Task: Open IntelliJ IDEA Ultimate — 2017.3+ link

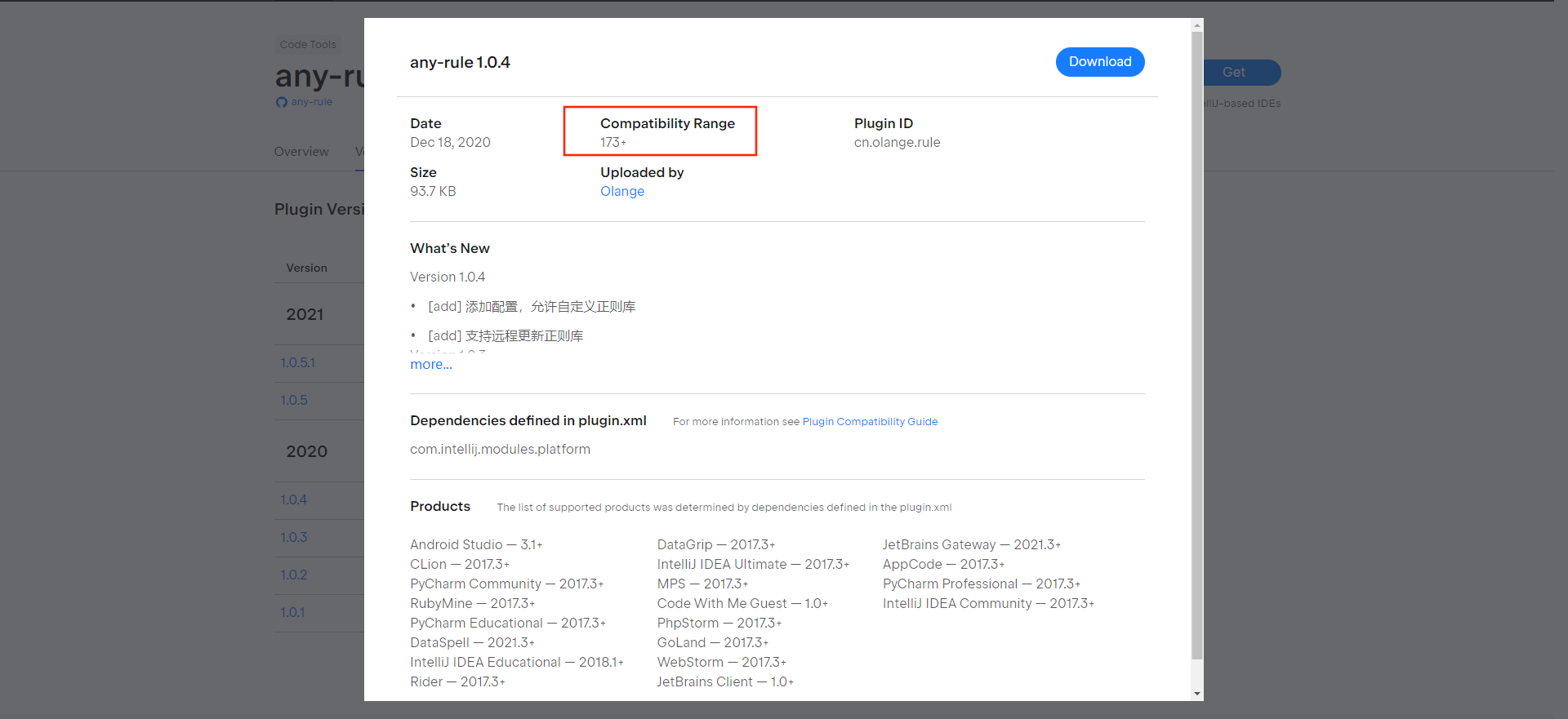Action: [x=753, y=564]
